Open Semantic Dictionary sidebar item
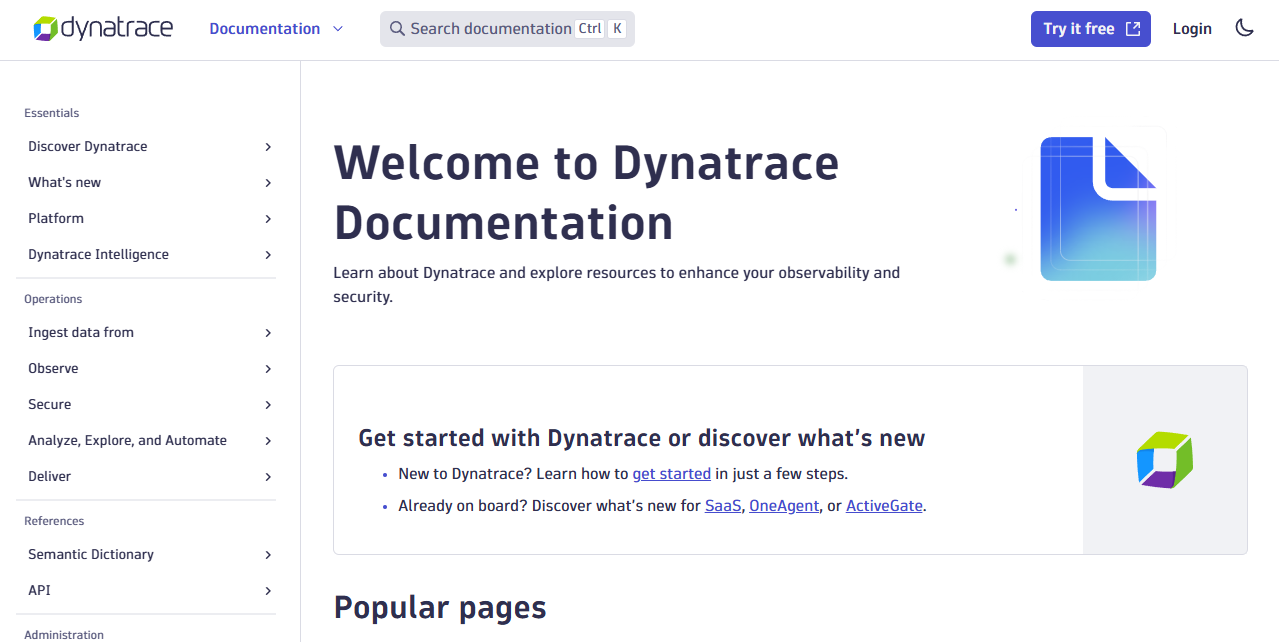The image size is (1279, 642). (x=91, y=555)
